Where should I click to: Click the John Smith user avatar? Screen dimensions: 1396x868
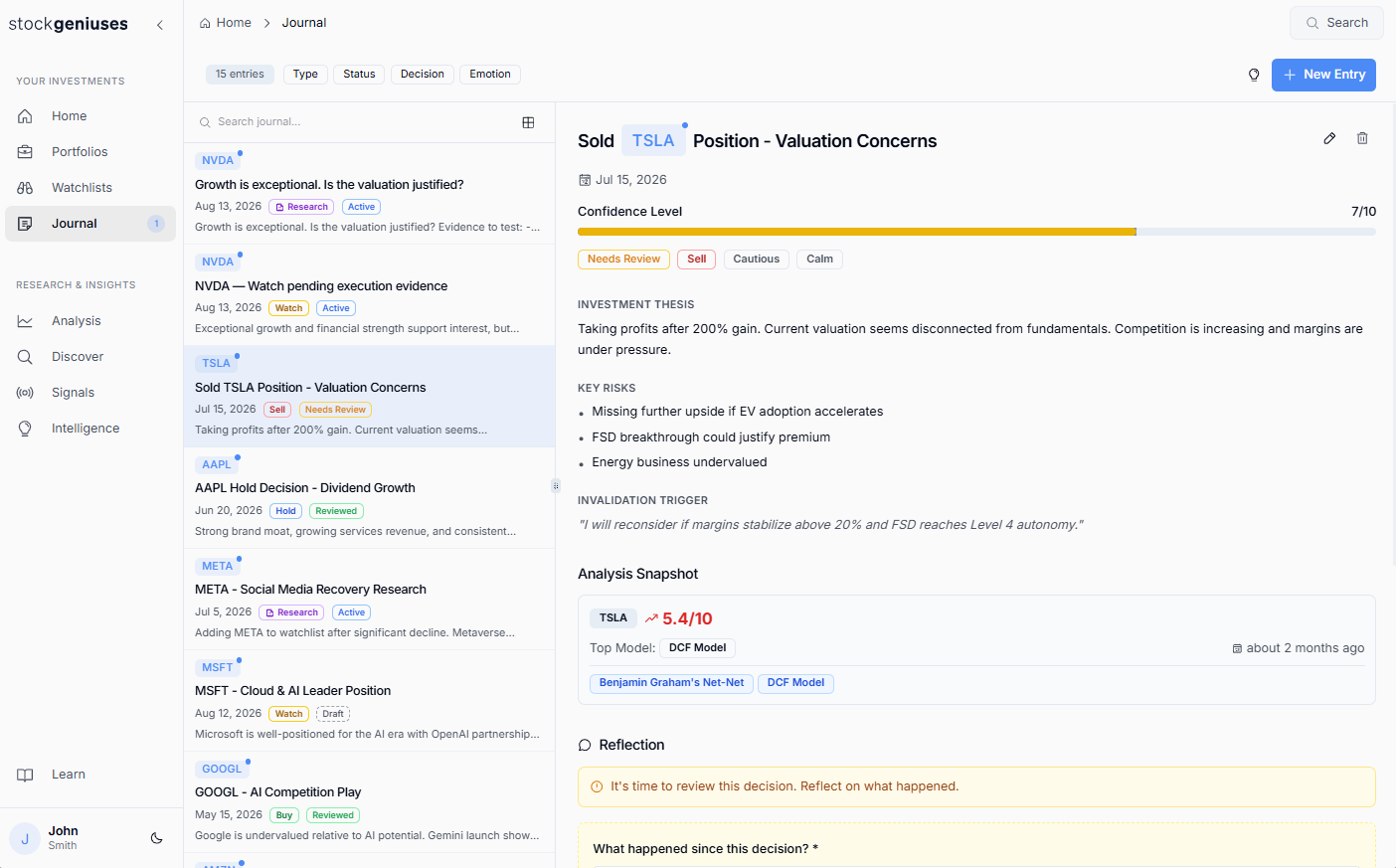point(25,838)
